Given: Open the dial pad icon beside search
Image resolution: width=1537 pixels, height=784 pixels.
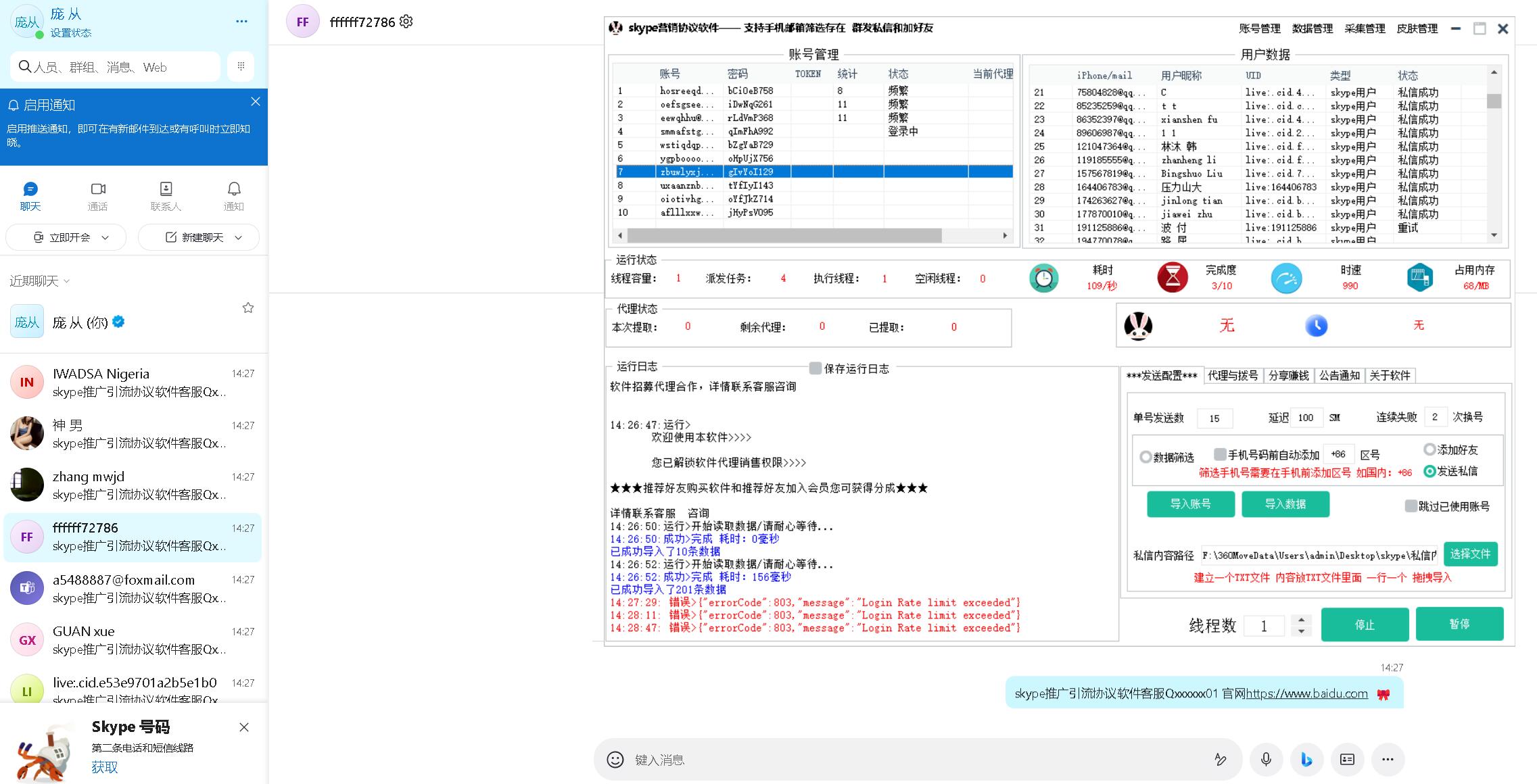Looking at the screenshot, I should [x=241, y=66].
